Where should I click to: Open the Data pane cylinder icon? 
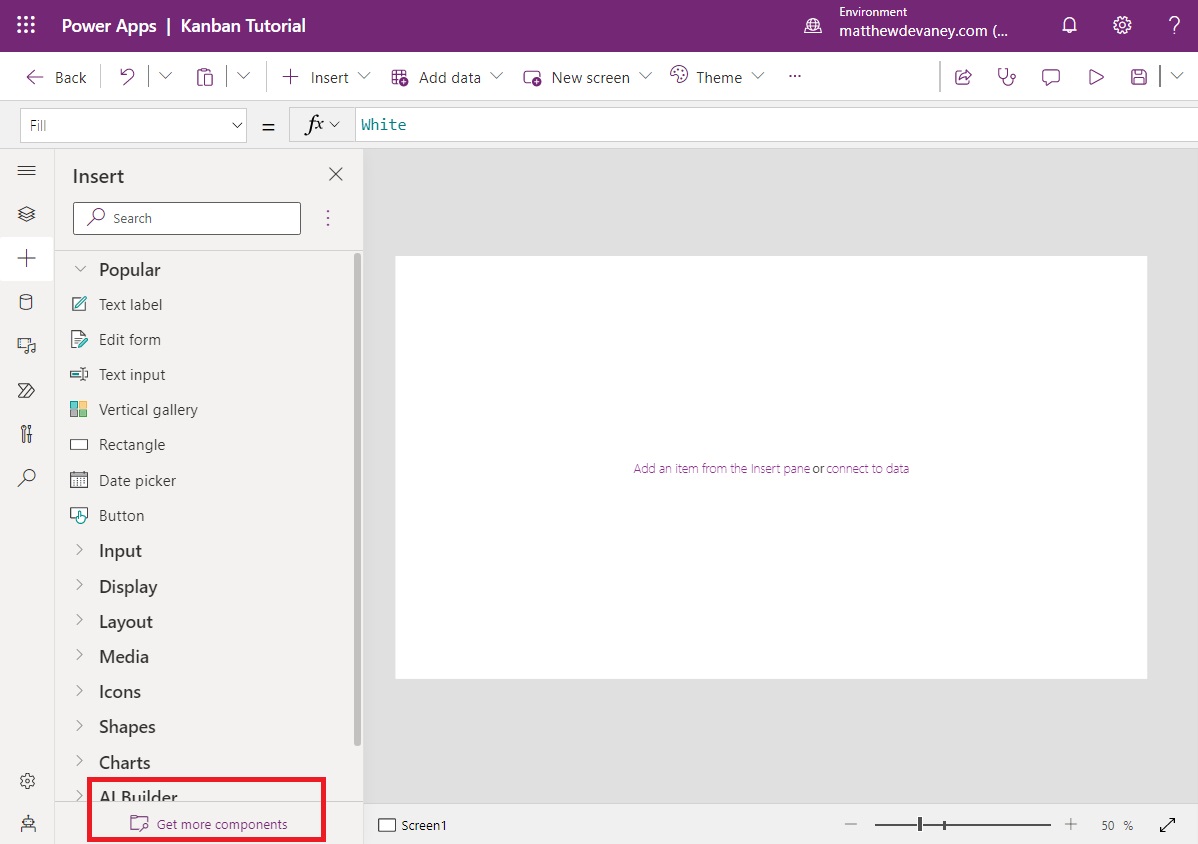coord(27,302)
